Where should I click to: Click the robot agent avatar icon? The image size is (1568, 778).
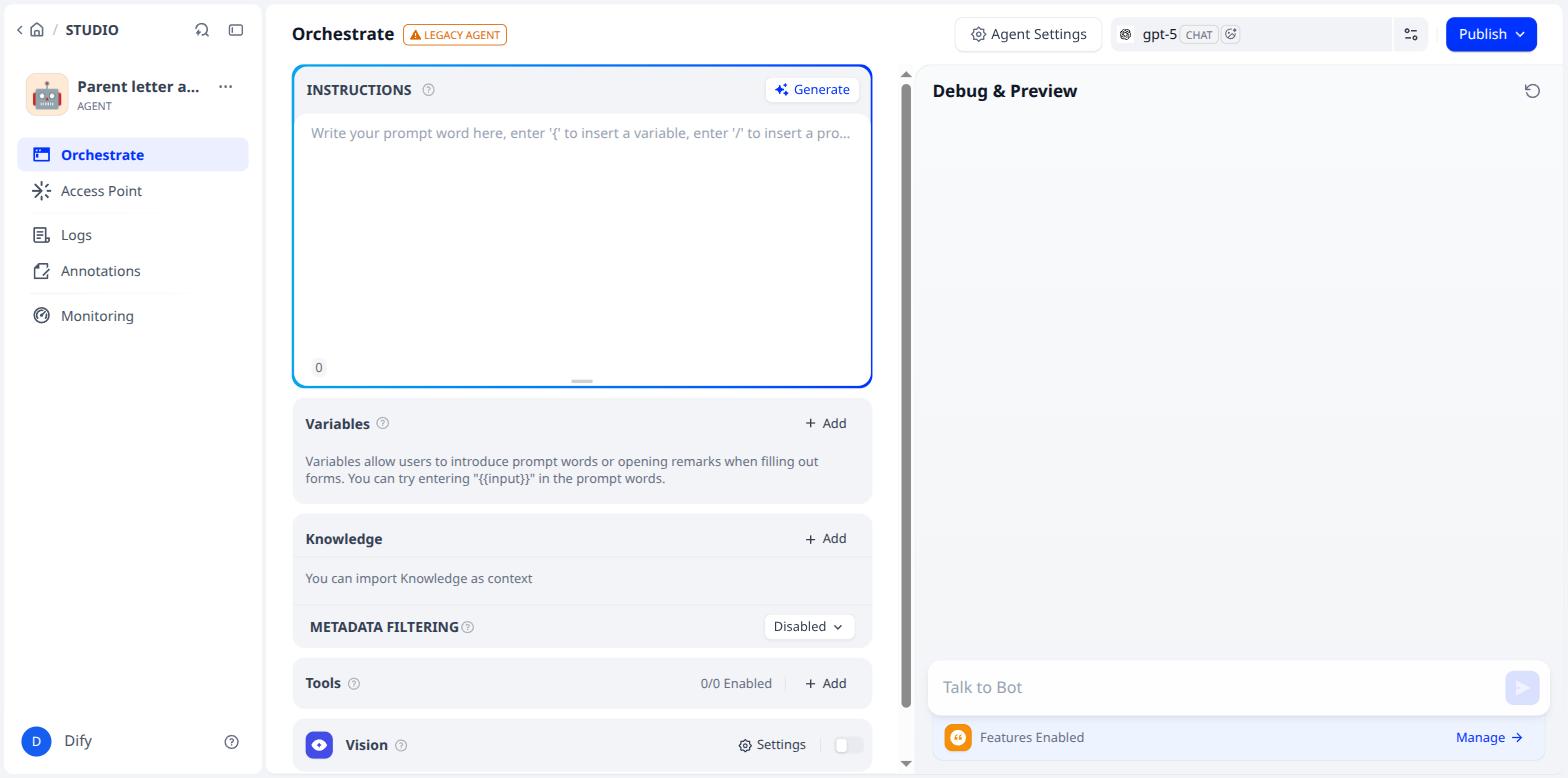tap(47, 94)
